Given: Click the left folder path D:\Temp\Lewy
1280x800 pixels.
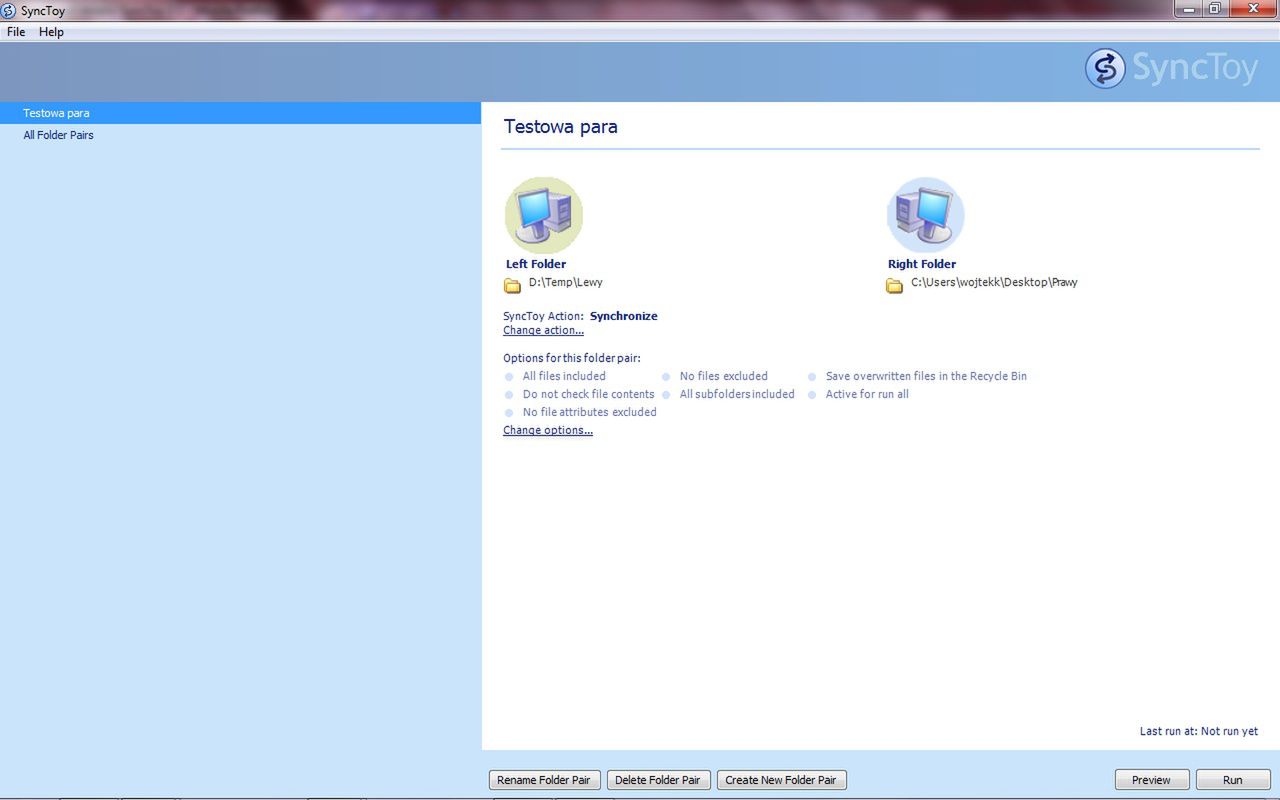Looking at the screenshot, I should click(x=566, y=282).
